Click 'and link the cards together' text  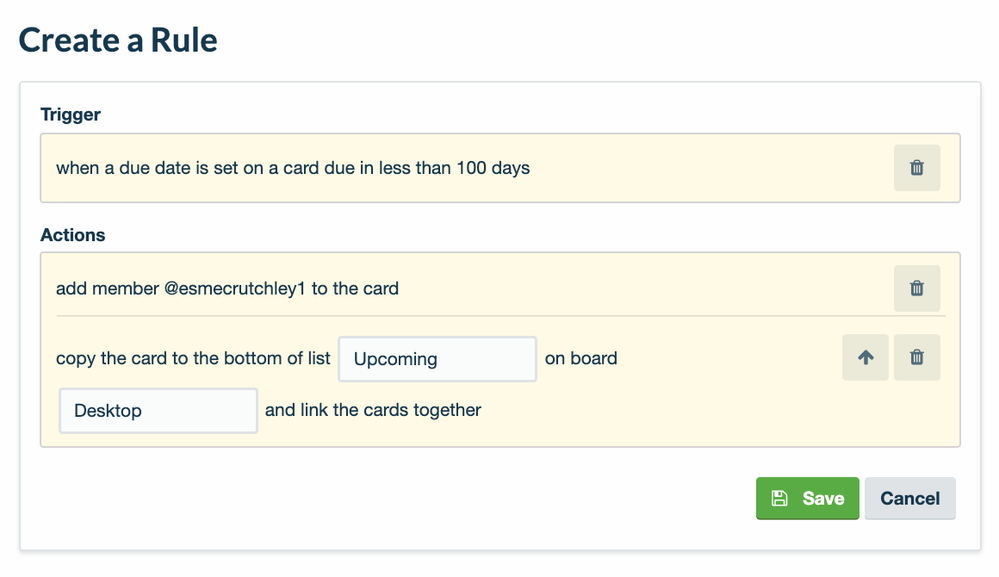pos(373,410)
